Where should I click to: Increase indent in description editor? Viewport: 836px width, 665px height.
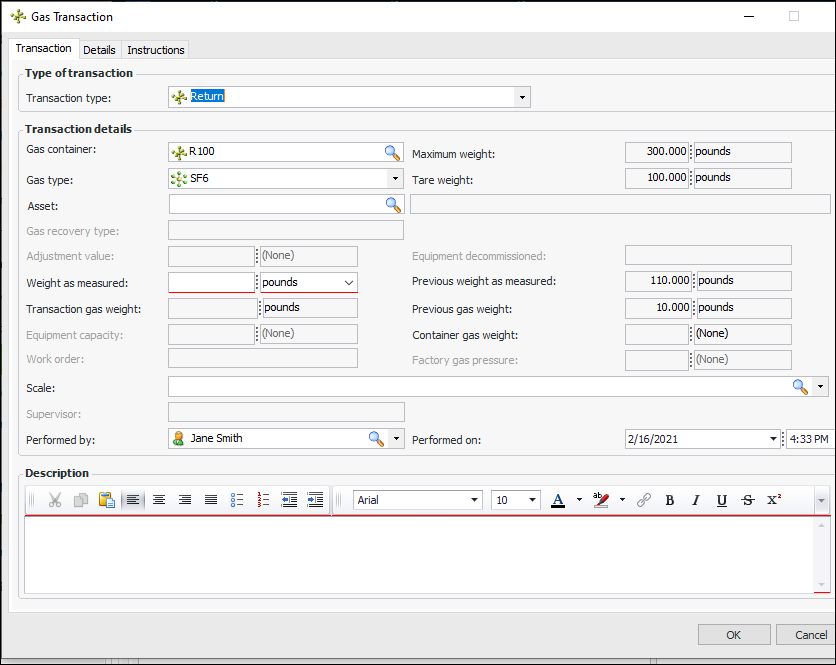pos(315,500)
